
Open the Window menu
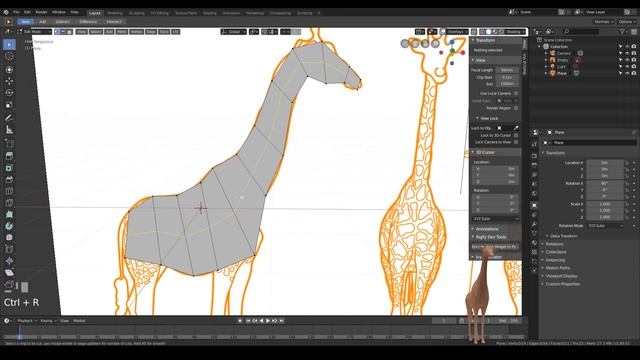click(59, 12)
